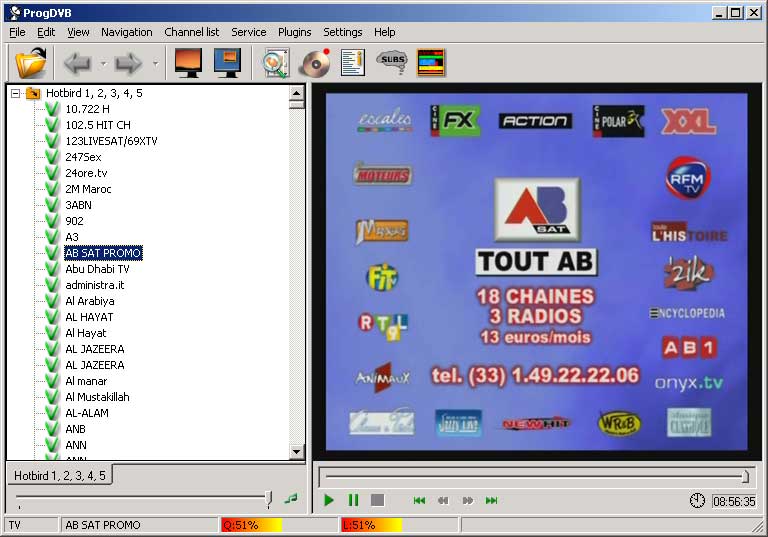768x537 pixels.
Task: Open the Plugins menu
Action: coord(294,32)
